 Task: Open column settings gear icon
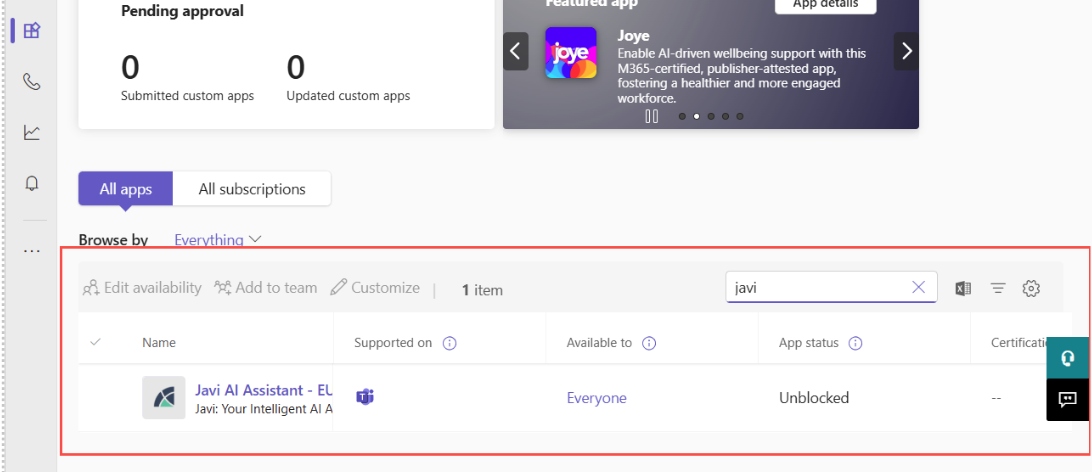click(1031, 288)
